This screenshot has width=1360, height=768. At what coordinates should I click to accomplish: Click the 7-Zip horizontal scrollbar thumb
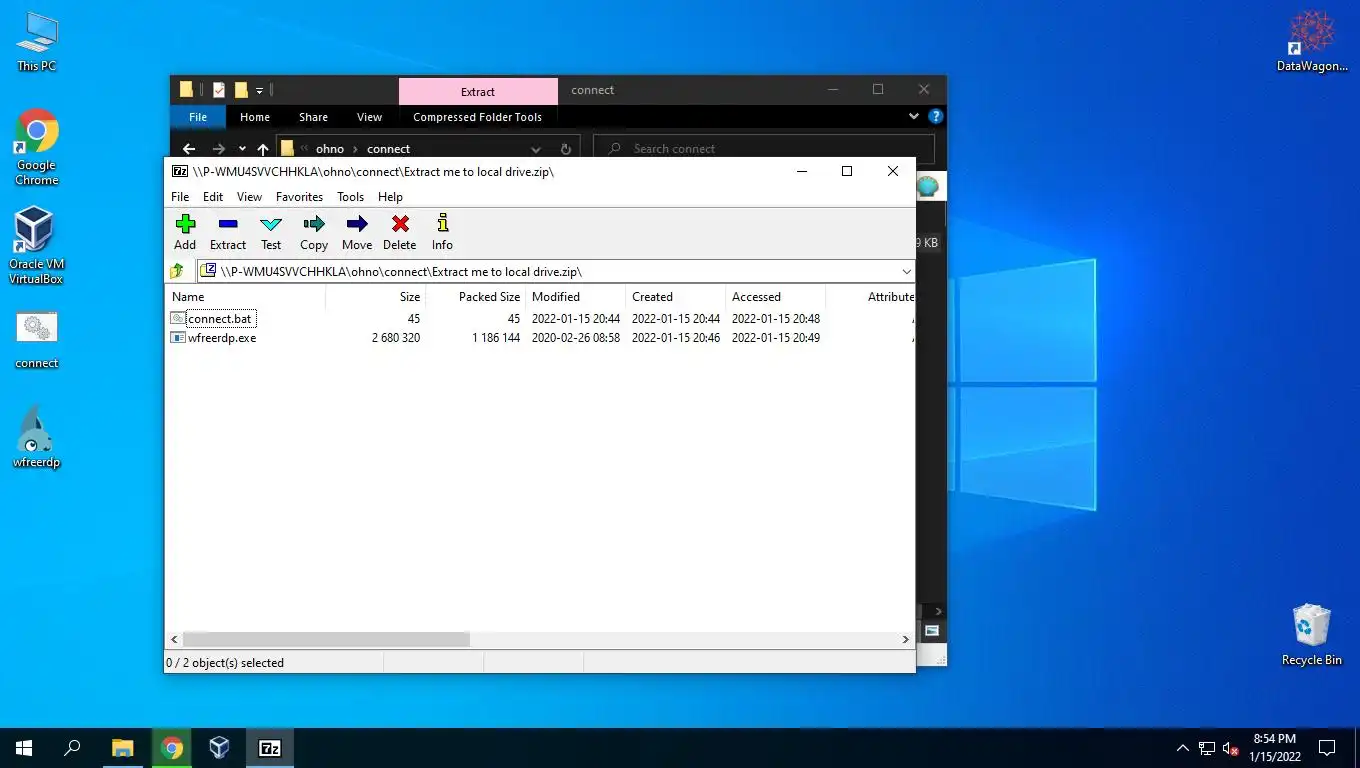(326, 639)
